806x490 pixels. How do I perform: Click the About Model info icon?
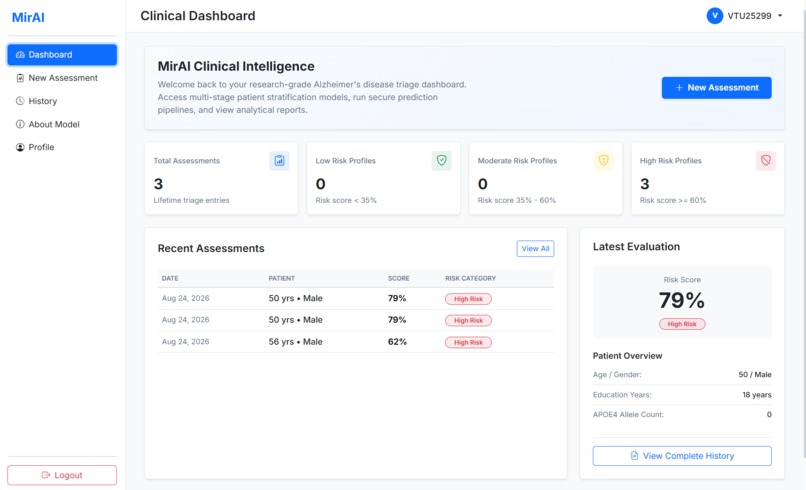point(20,124)
